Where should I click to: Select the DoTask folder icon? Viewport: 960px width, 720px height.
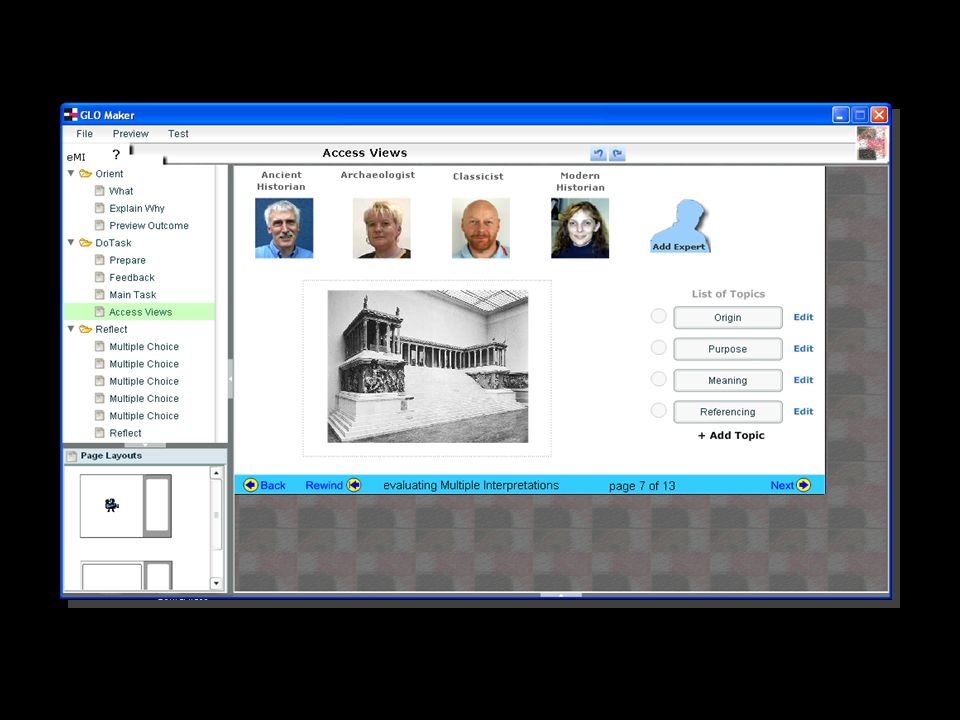coord(86,243)
